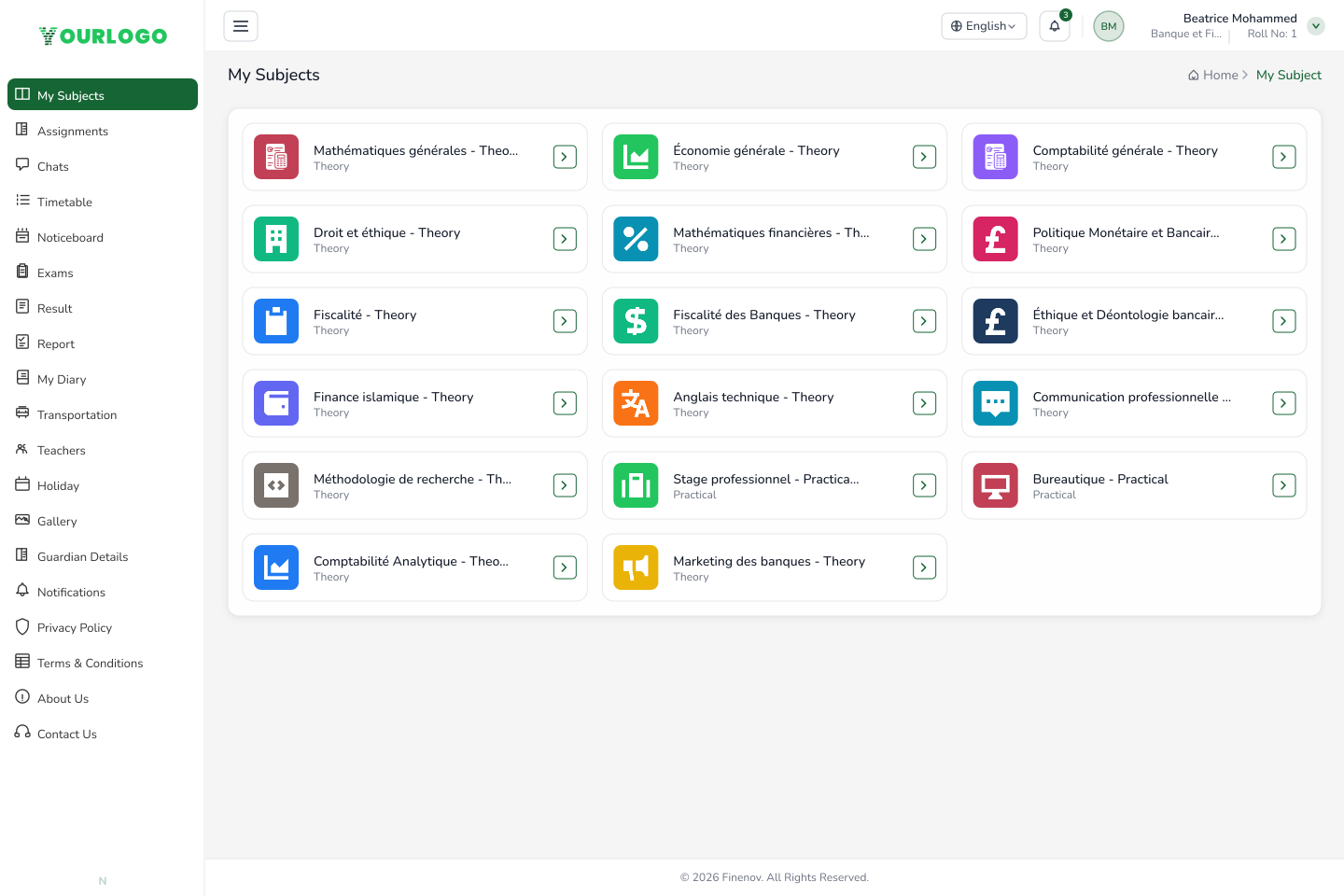Screen dimensions: 1344x896
Task: Click the Bureautique monitor icon
Action: click(996, 485)
